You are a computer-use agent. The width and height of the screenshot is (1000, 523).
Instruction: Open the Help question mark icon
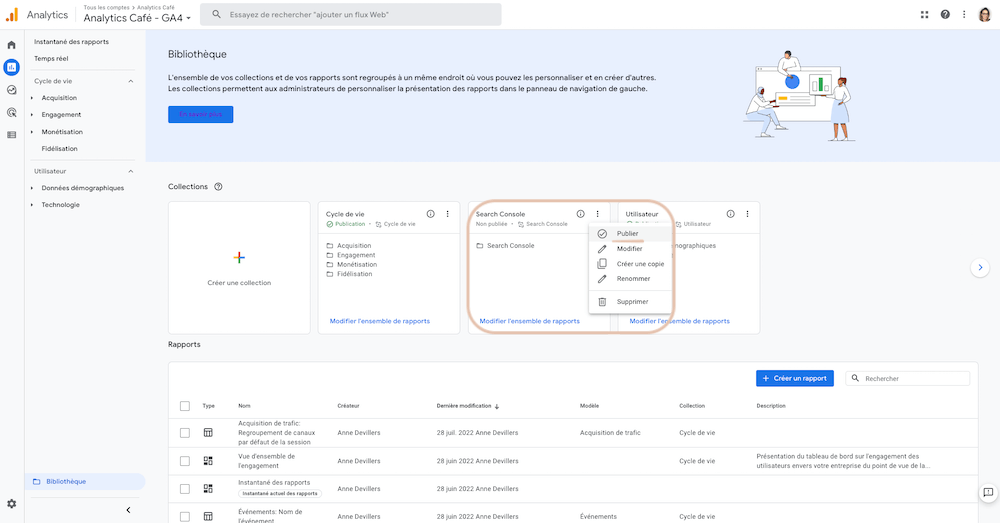pyautogui.click(x=945, y=14)
